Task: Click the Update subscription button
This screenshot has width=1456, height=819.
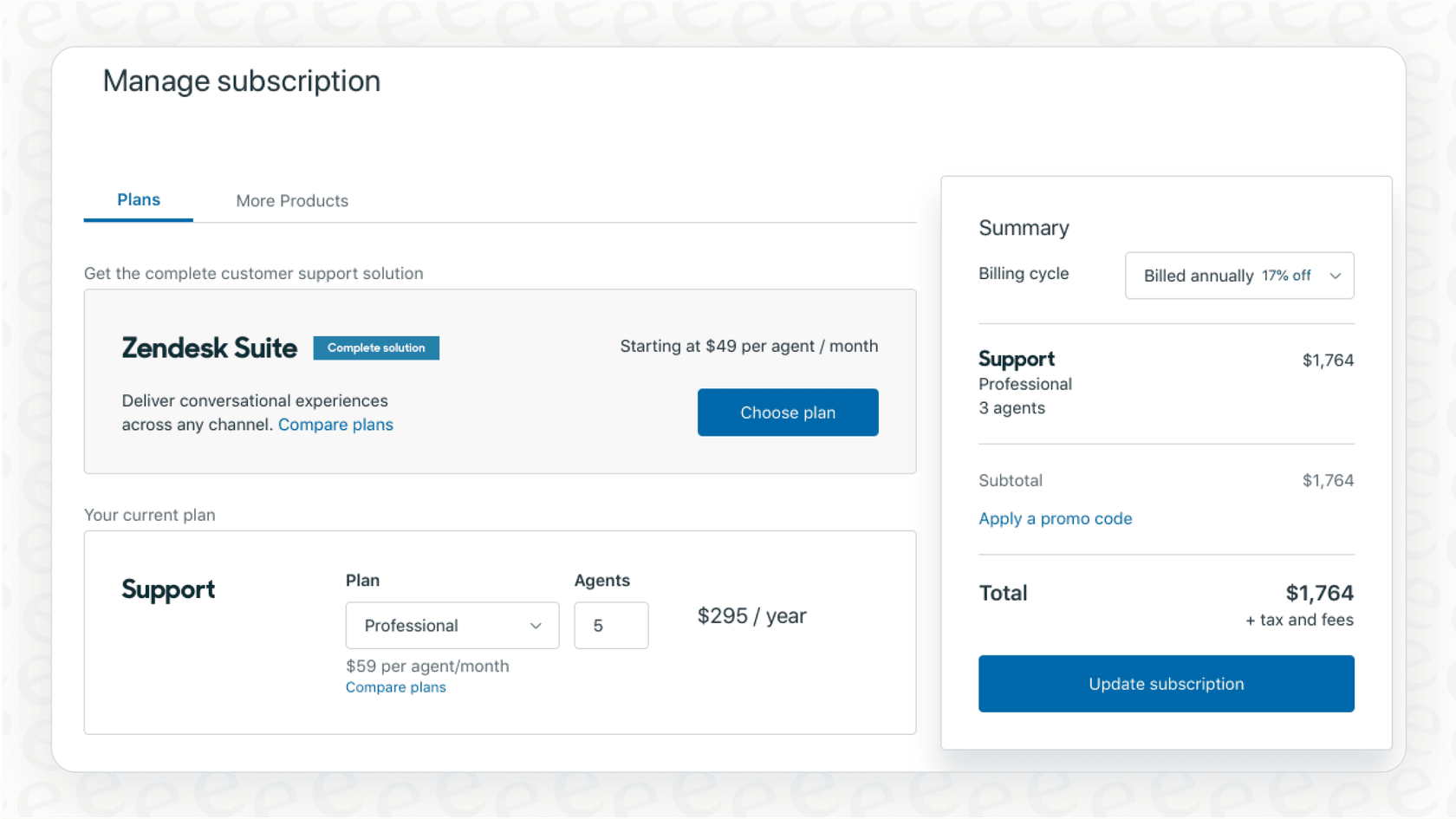Action: [1166, 684]
